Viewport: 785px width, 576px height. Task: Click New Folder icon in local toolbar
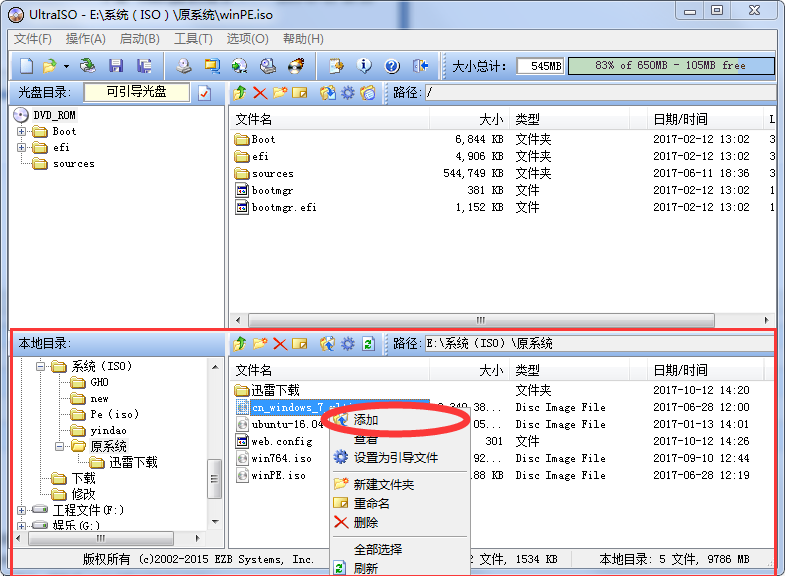point(260,344)
